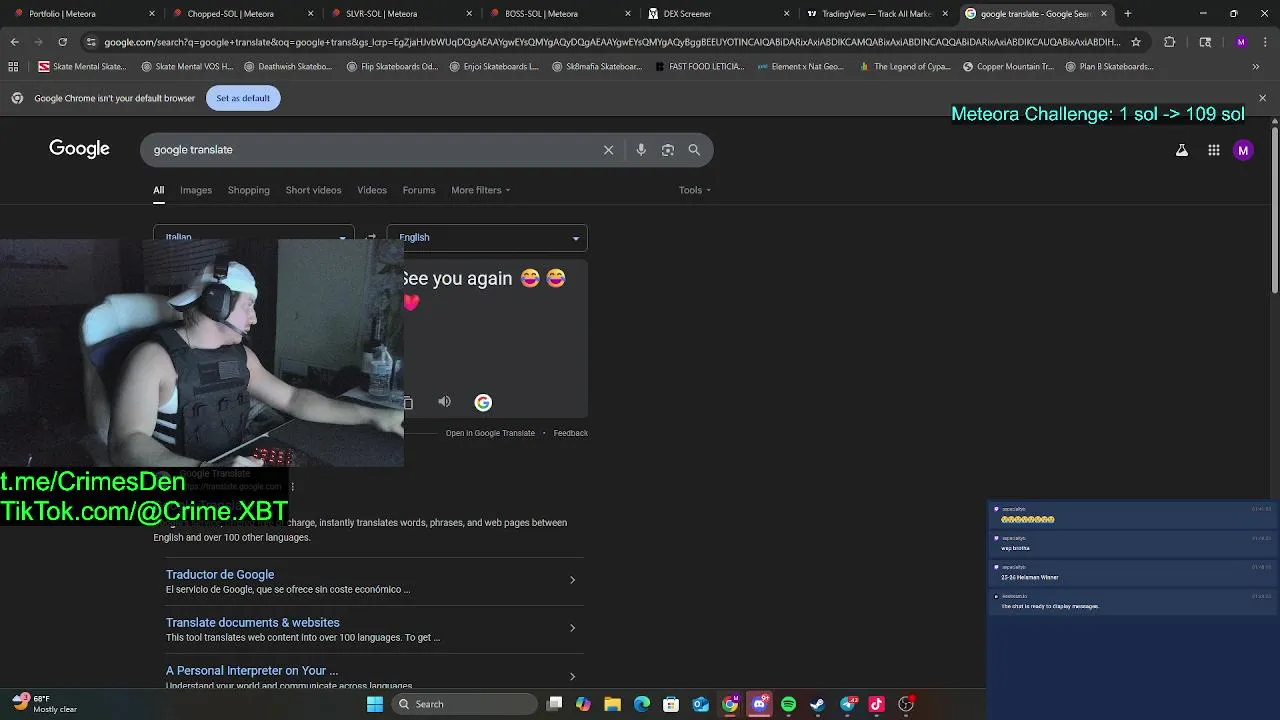Open Chrome three-dot menu
The height and width of the screenshot is (720, 1280).
point(1265,42)
